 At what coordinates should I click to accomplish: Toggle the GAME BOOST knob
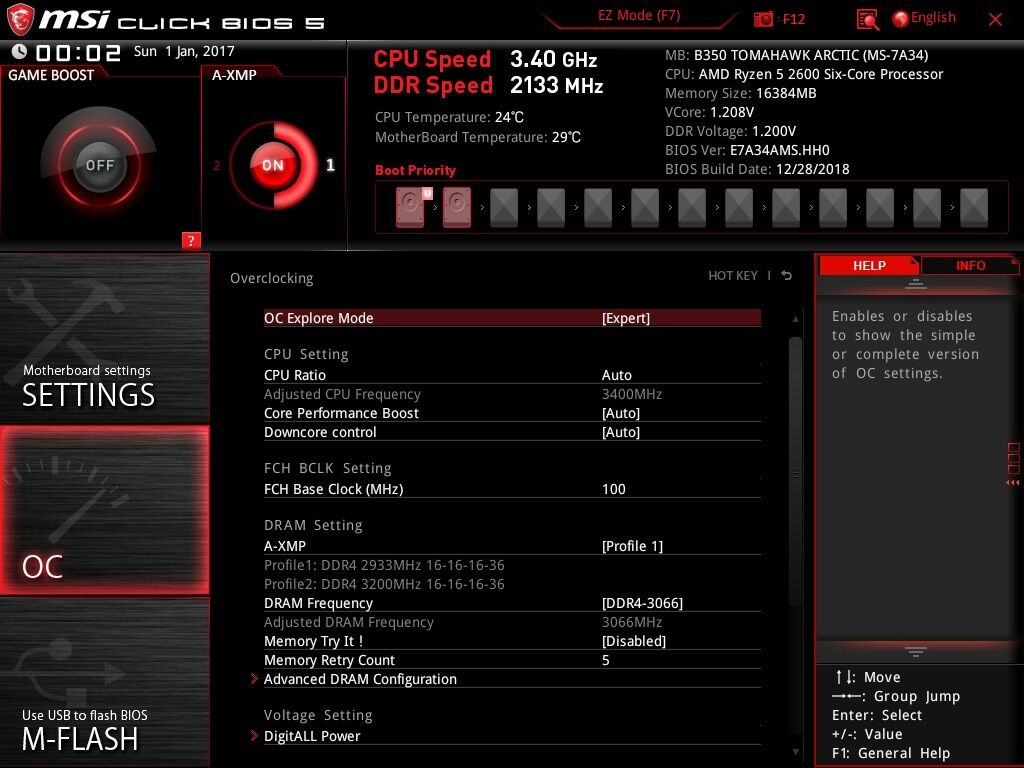[99, 165]
